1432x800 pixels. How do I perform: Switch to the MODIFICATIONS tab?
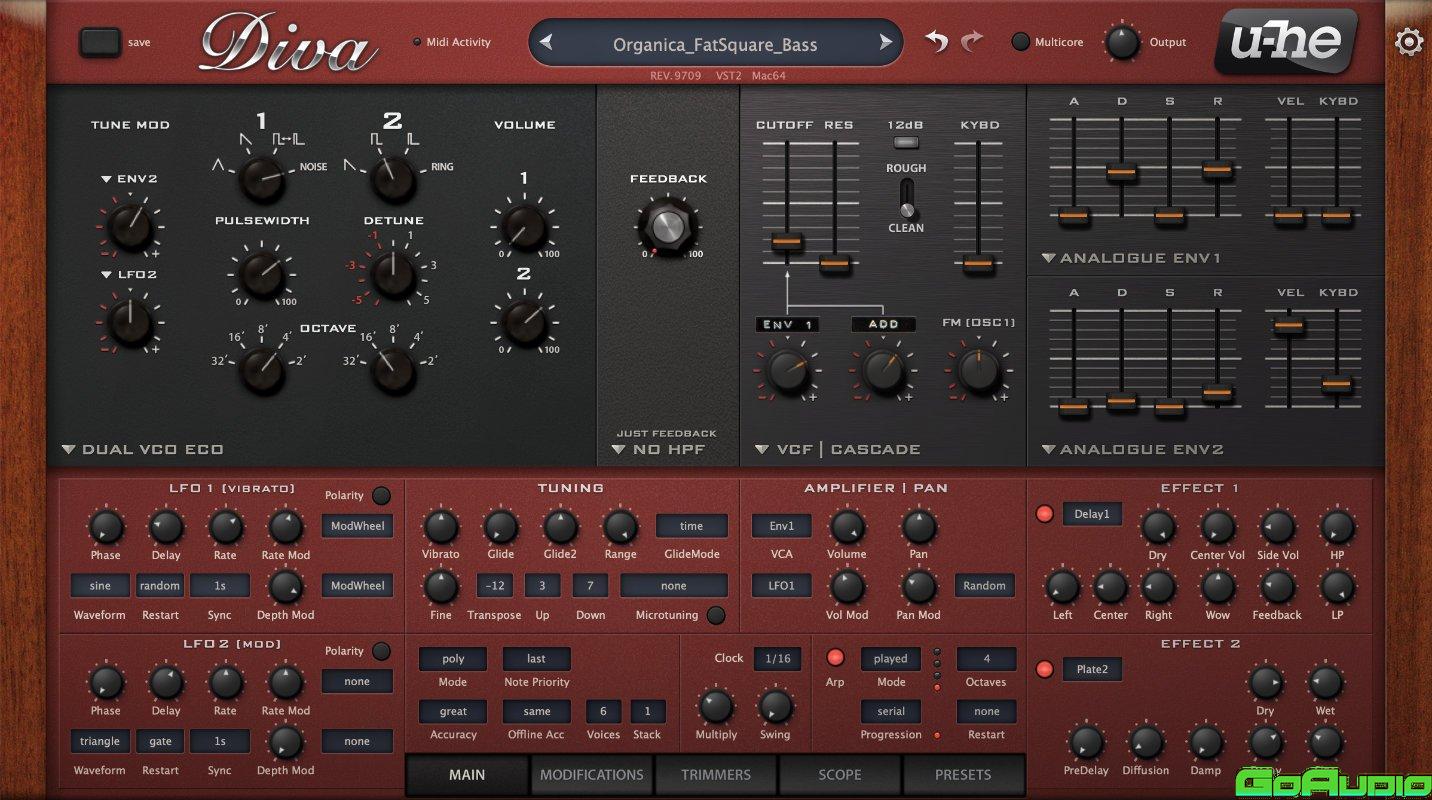(x=592, y=774)
